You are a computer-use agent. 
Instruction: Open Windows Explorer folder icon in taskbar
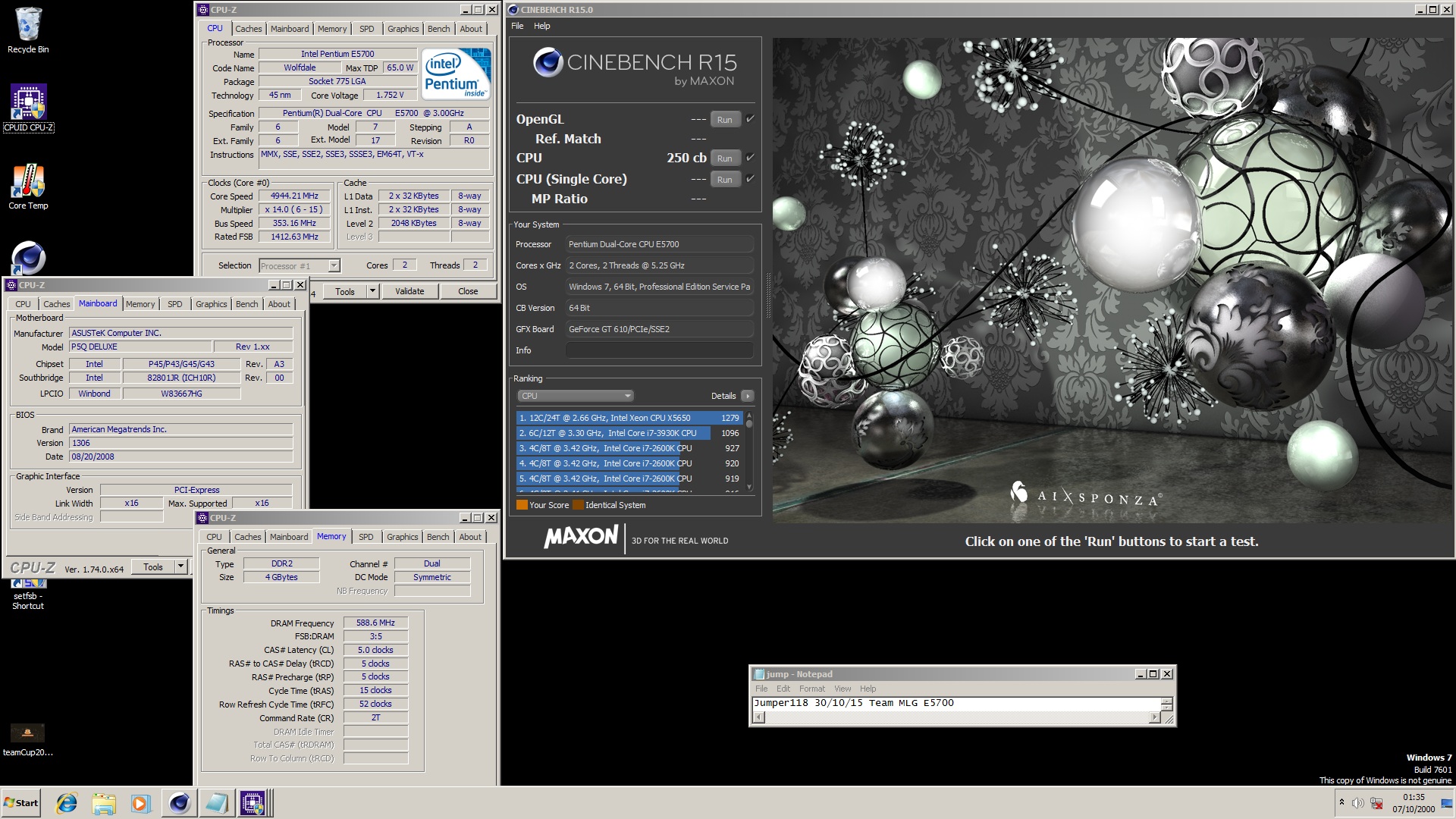[104, 803]
